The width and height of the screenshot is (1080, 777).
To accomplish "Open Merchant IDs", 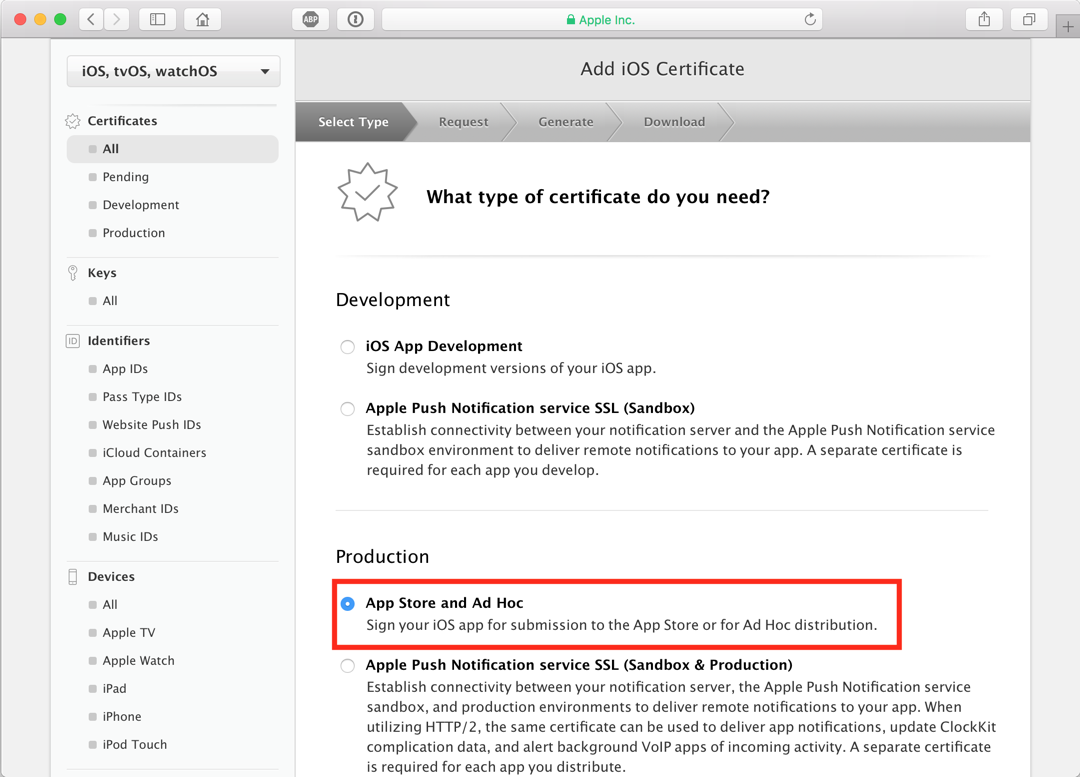I will click(141, 509).
